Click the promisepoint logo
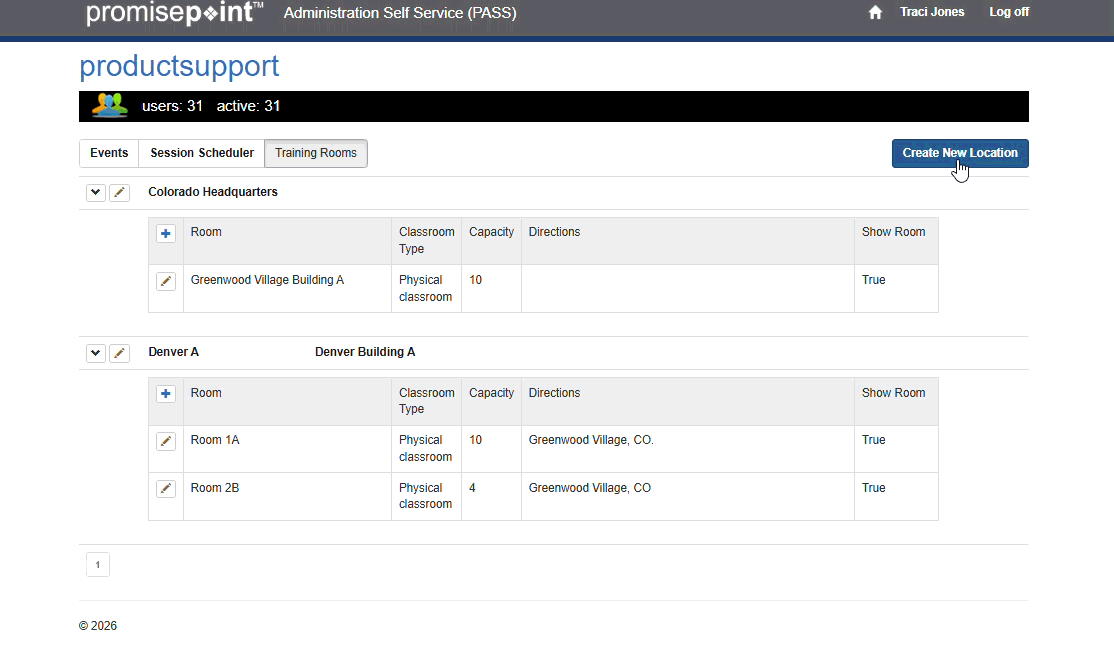The width and height of the screenshot is (1114, 668). [175, 13]
